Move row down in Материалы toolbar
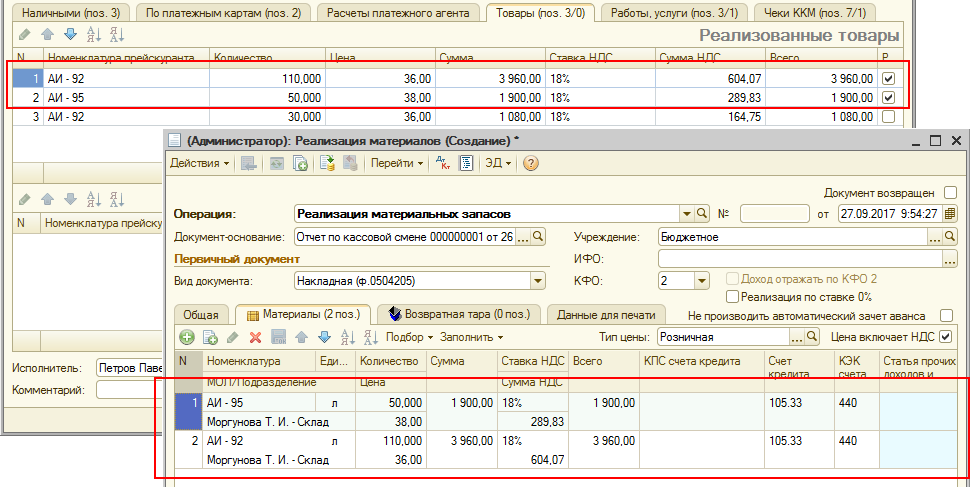The image size is (970, 487). pyautogui.click(x=323, y=338)
